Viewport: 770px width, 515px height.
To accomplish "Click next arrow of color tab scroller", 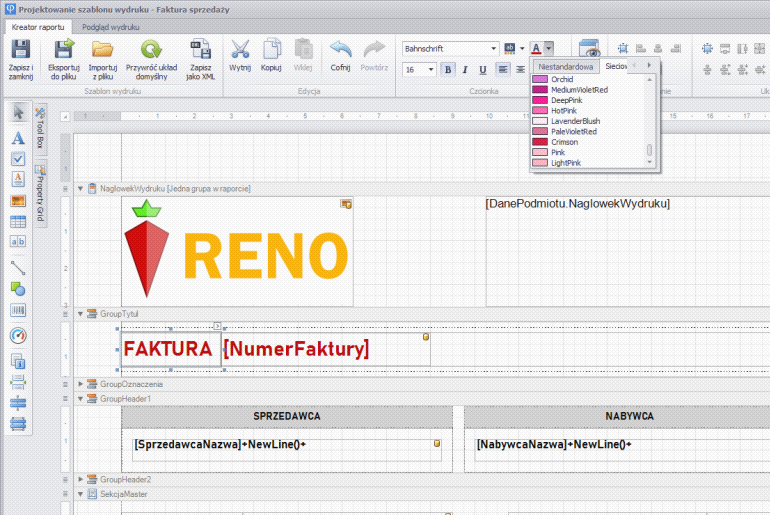I will point(649,65).
